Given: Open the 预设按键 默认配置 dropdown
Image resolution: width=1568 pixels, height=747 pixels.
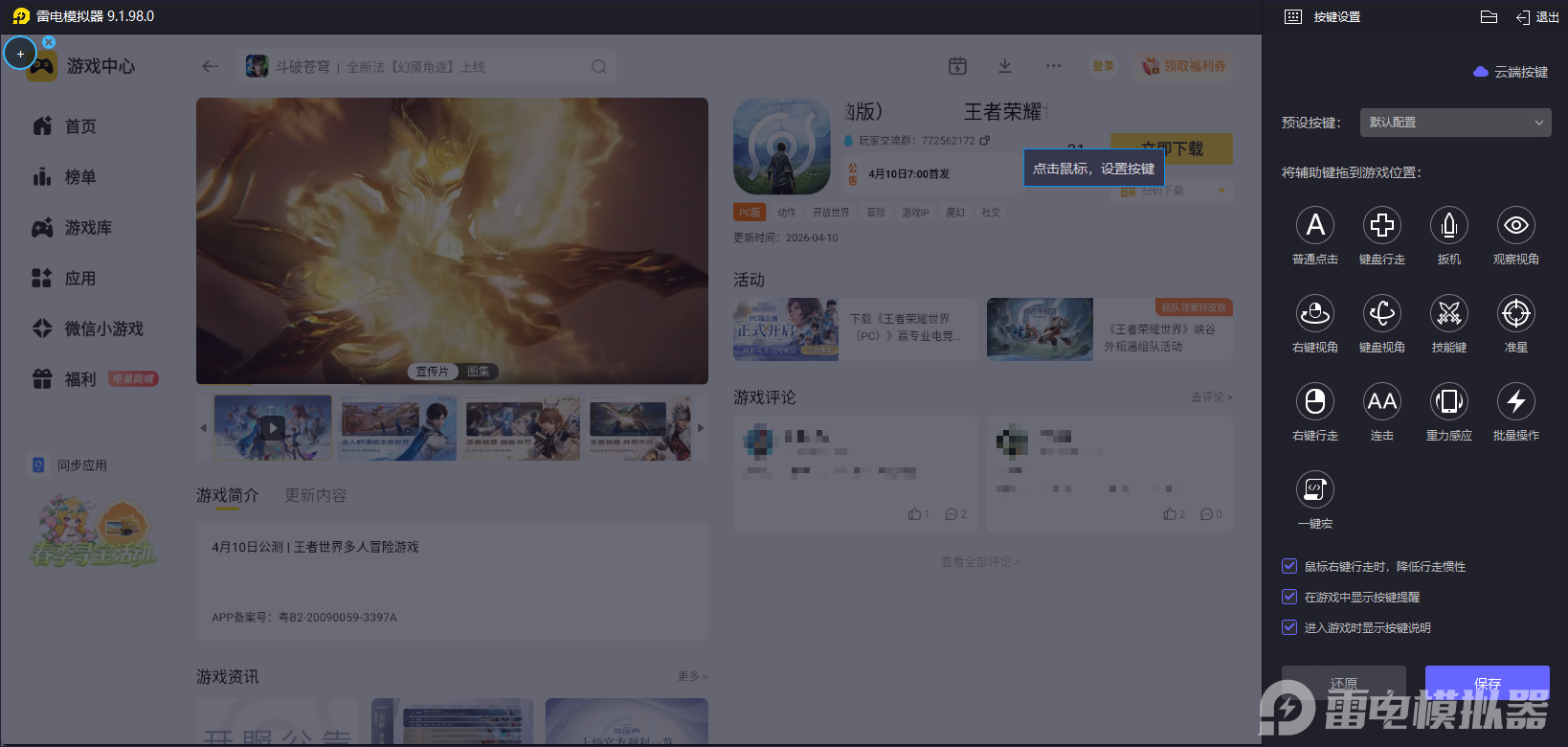Looking at the screenshot, I should click(1455, 123).
